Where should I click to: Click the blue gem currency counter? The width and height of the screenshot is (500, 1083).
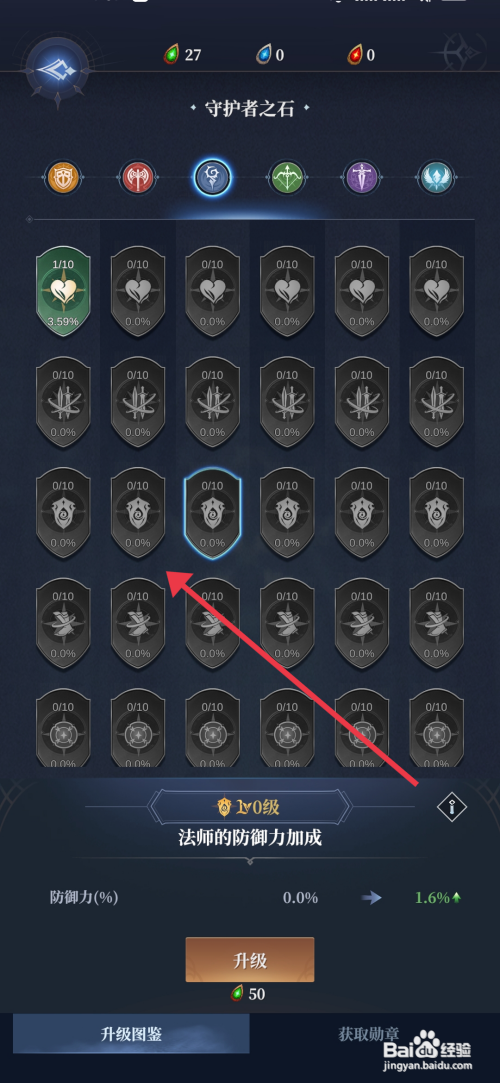(270, 55)
